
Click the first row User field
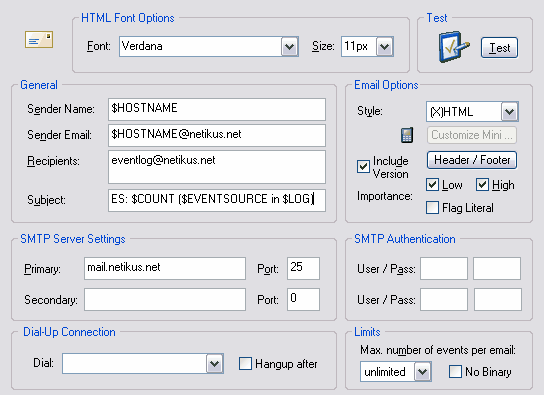(444, 268)
